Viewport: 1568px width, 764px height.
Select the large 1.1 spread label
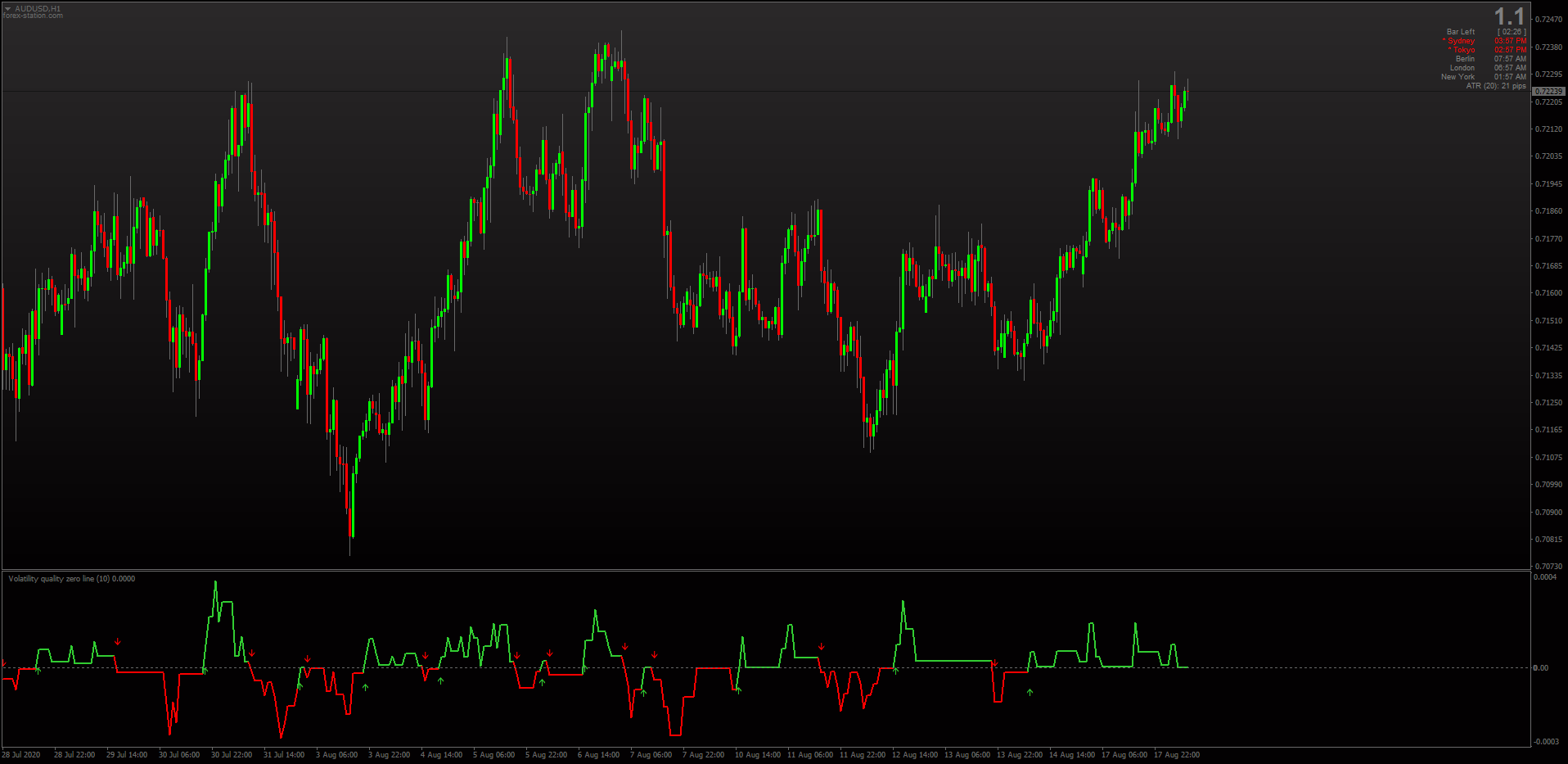pyautogui.click(x=1509, y=16)
